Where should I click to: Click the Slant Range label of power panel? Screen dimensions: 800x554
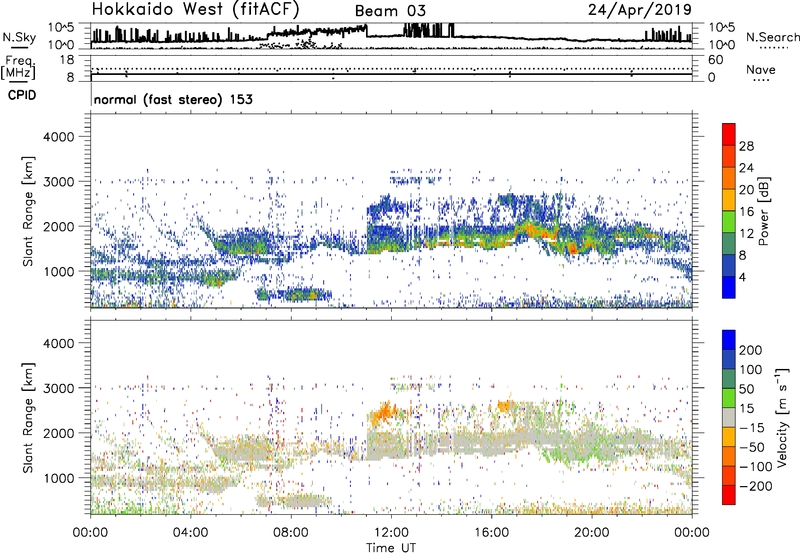click(x=28, y=211)
